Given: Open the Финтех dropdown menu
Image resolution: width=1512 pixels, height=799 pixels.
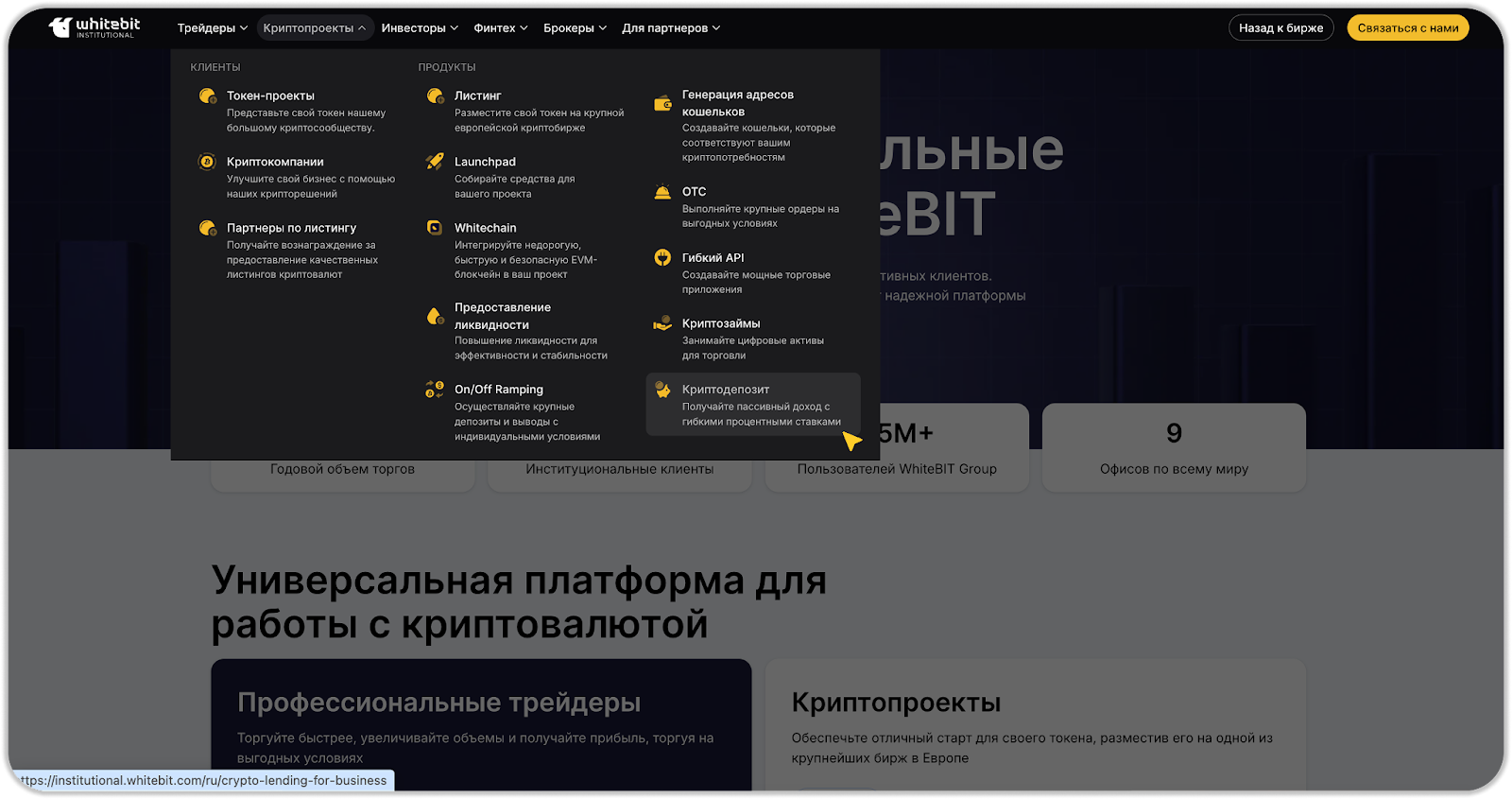Looking at the screenshot, I should click(500, 28).
